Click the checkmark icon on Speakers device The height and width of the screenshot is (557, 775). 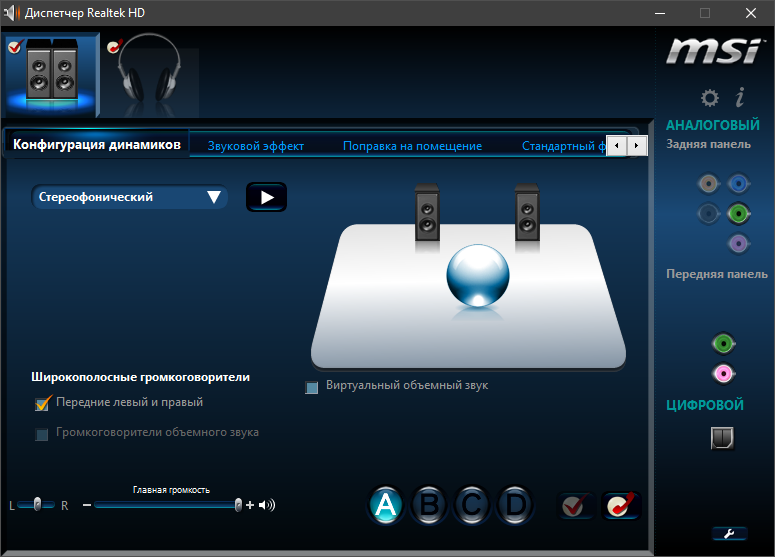15,47
